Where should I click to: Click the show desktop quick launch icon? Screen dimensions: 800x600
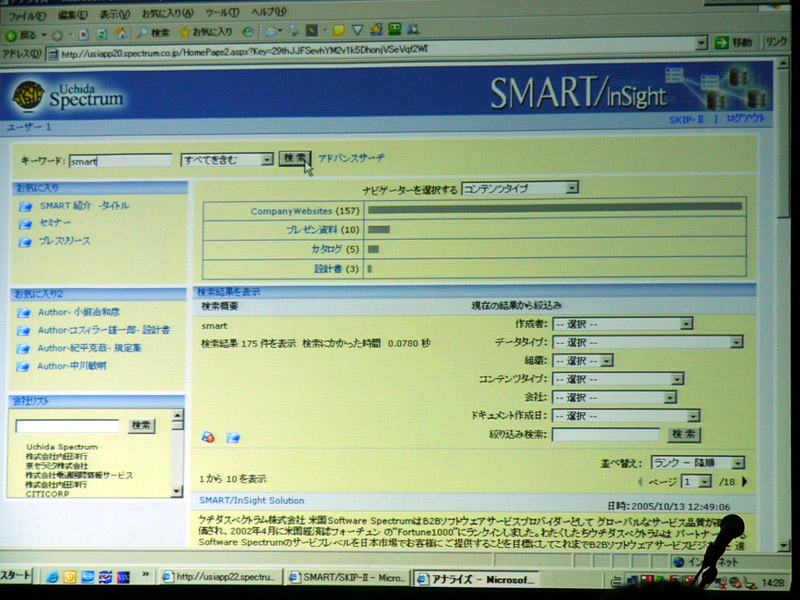pos(88,577)
